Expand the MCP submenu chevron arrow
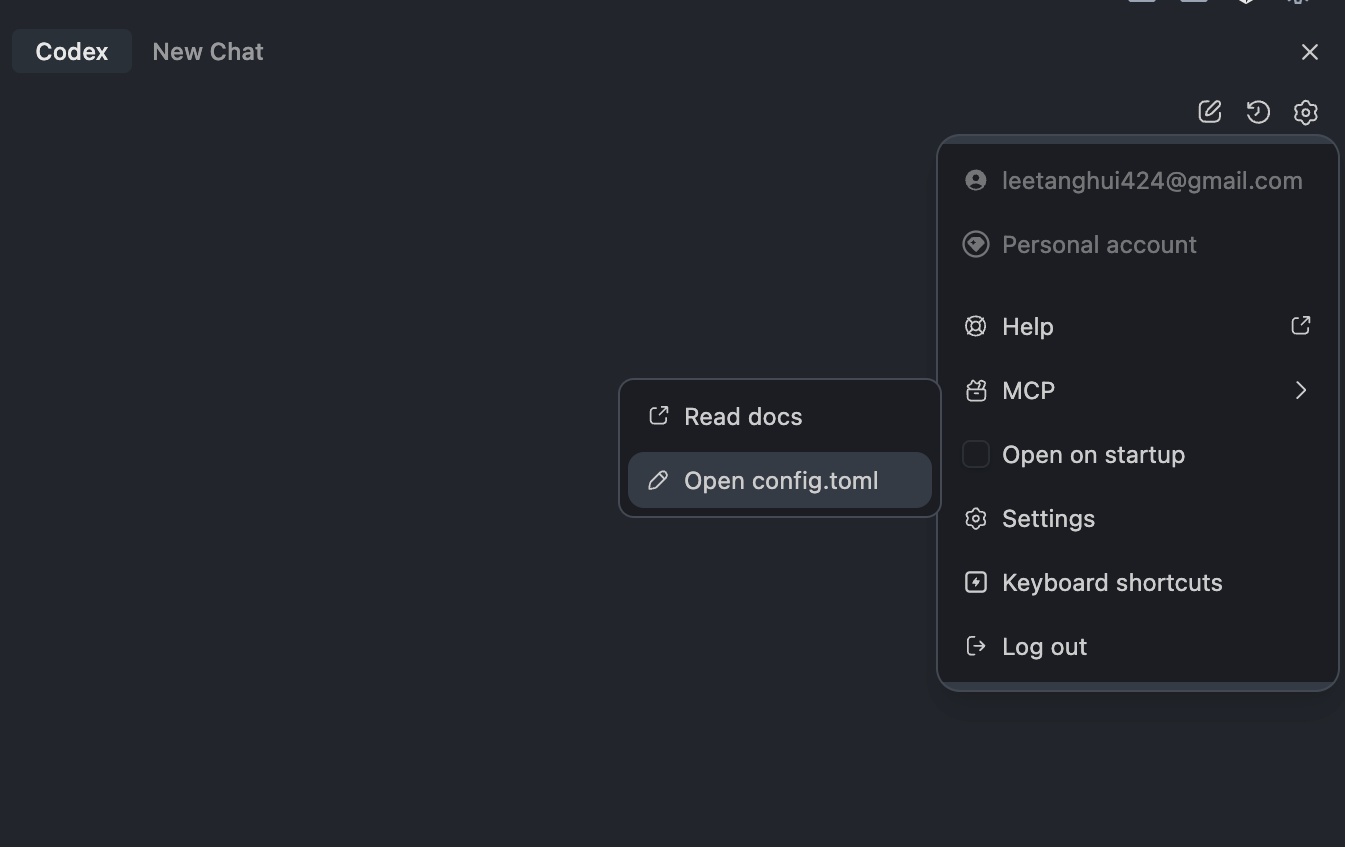The image size is (1346, 848). [x=1300, y=391]
